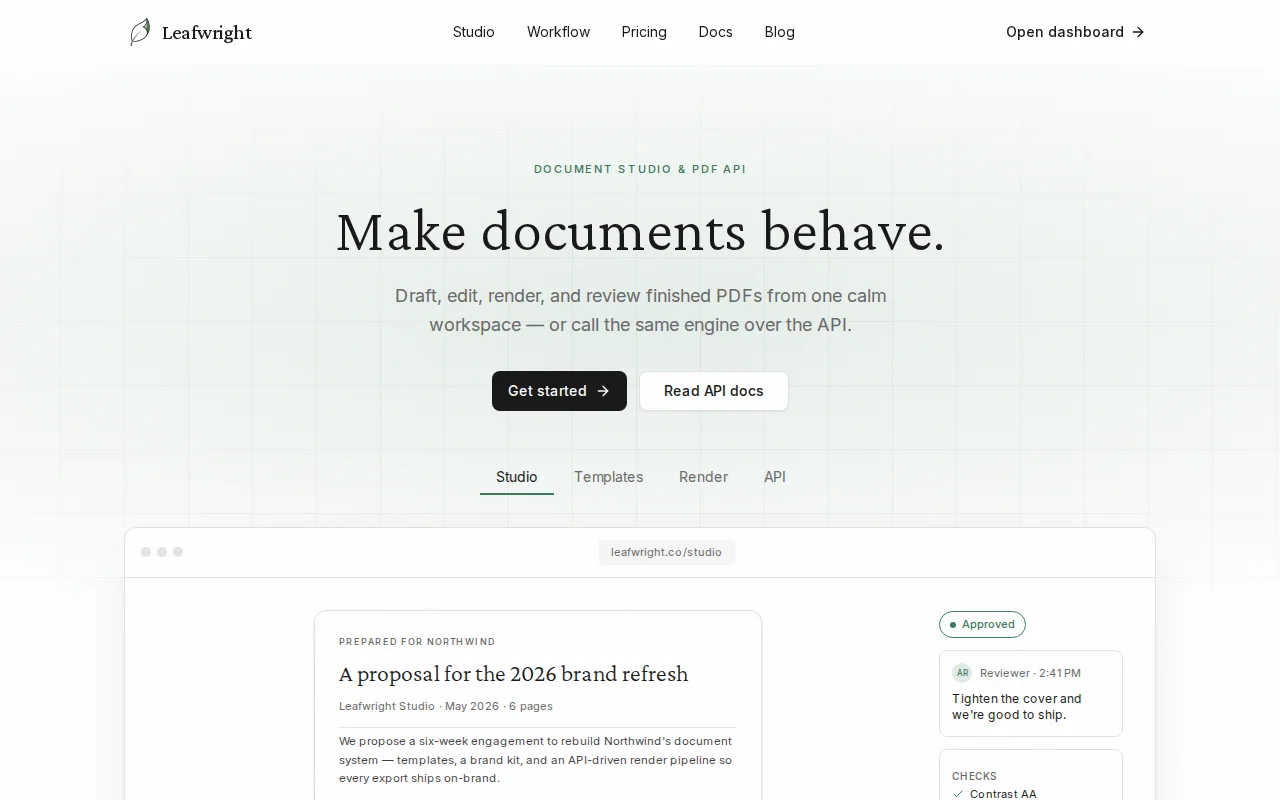Screen dimensions: 1280x800
Task: Click the 'Make documents behave.' headline
Action: point(640,232)
